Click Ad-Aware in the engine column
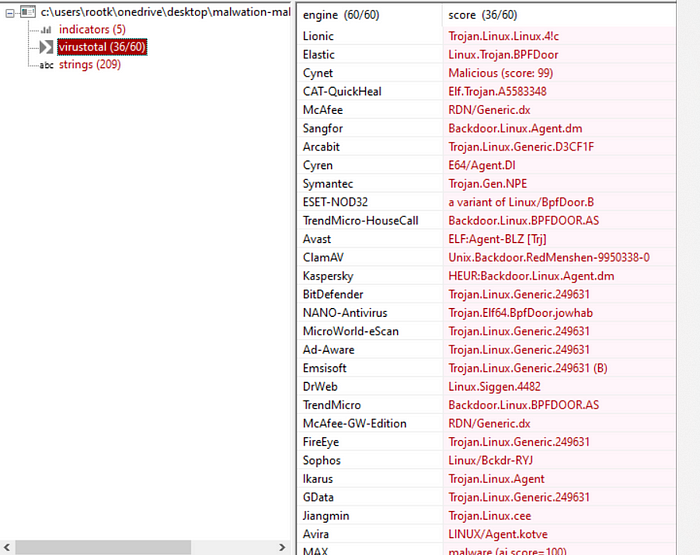The image size is (700, 555). tap(328, 350)
